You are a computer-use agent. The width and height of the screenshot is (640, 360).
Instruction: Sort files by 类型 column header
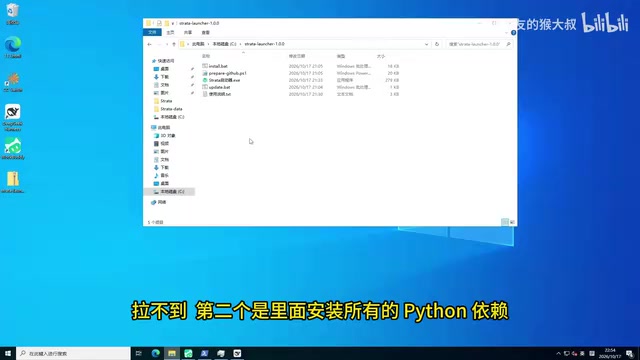click(x=341, y=56)
